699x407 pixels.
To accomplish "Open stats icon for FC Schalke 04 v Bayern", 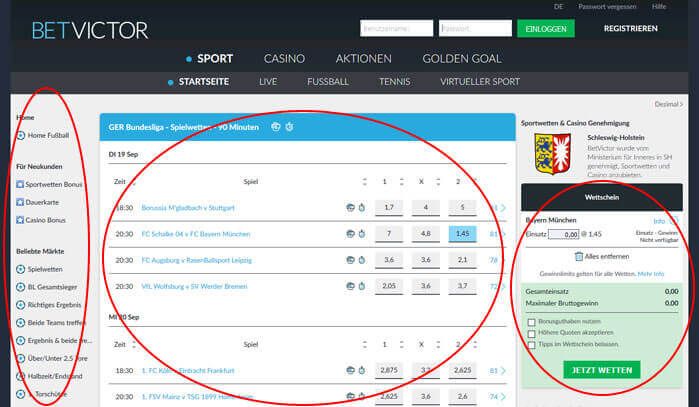I will (350, 234).
